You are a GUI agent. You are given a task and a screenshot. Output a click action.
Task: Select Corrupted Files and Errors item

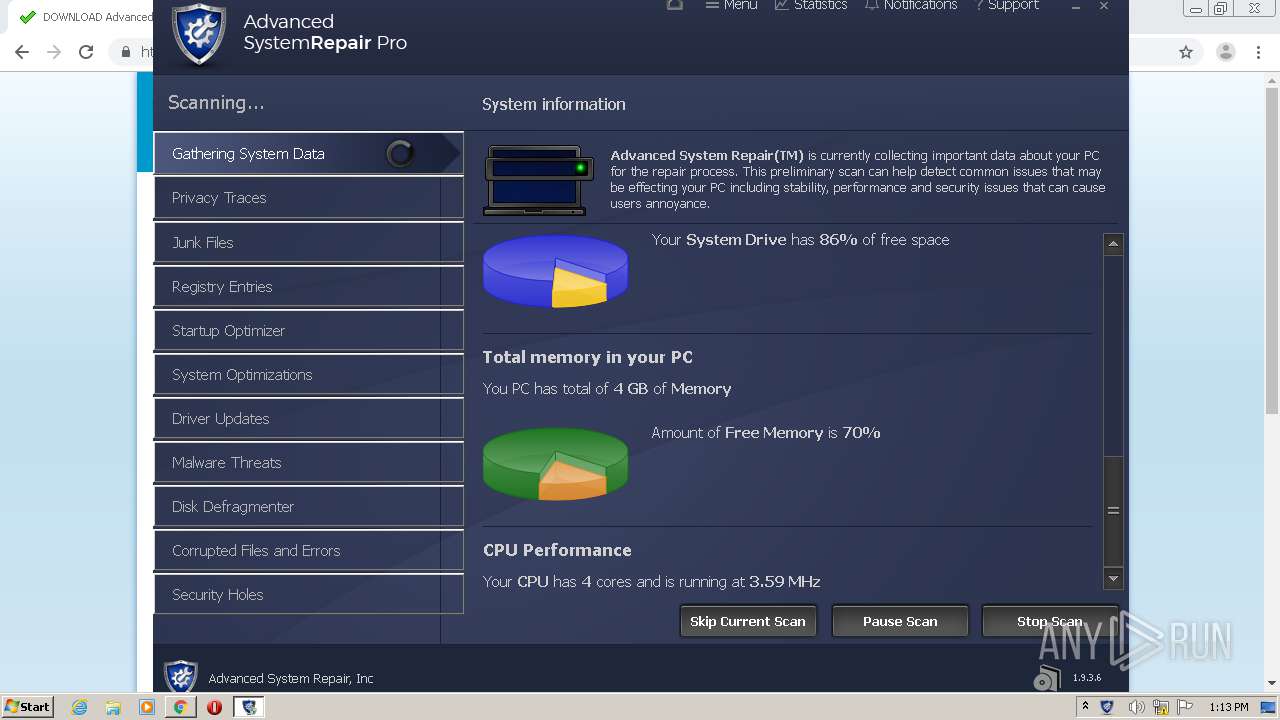pos(308,550)
